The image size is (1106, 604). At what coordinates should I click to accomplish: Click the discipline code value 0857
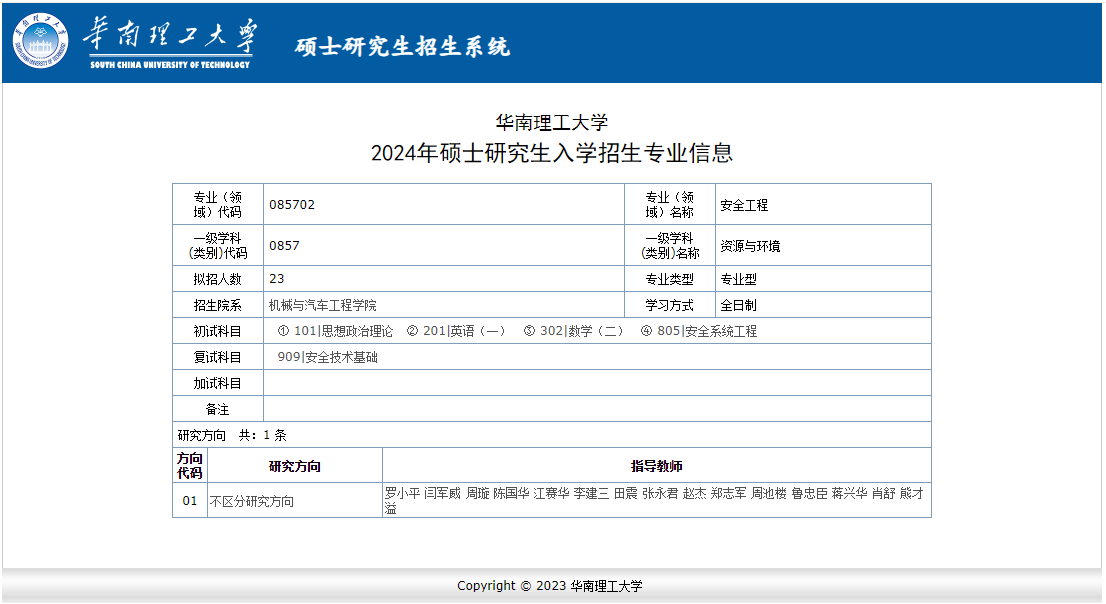pyautogui.click(x=284, y=246)
